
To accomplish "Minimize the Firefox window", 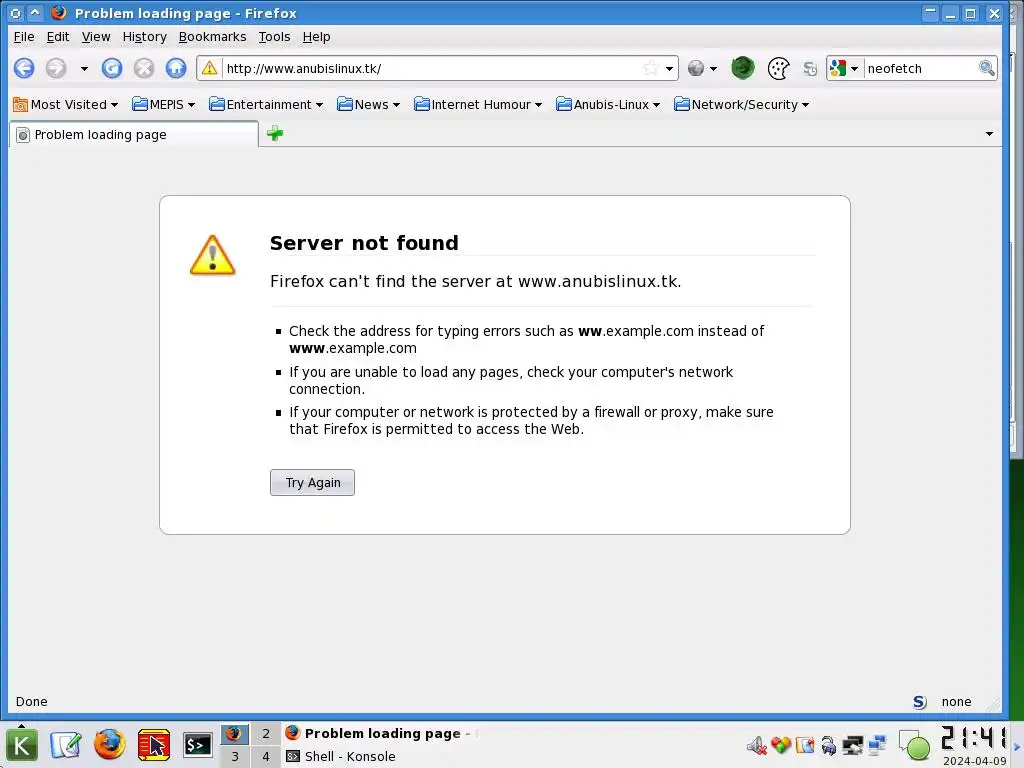I will (950, 13).
